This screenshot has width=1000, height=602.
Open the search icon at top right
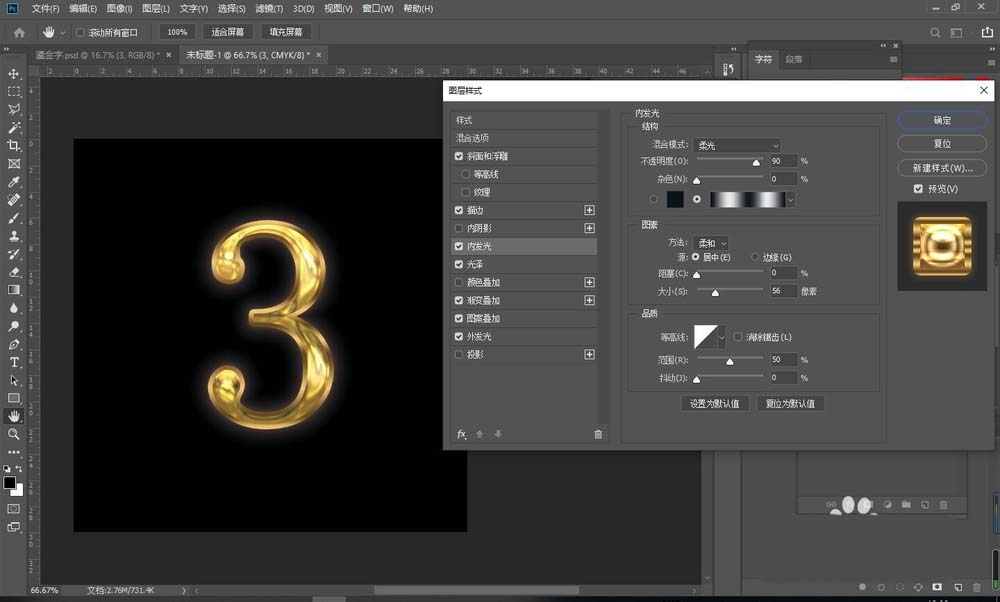(935, 33)
